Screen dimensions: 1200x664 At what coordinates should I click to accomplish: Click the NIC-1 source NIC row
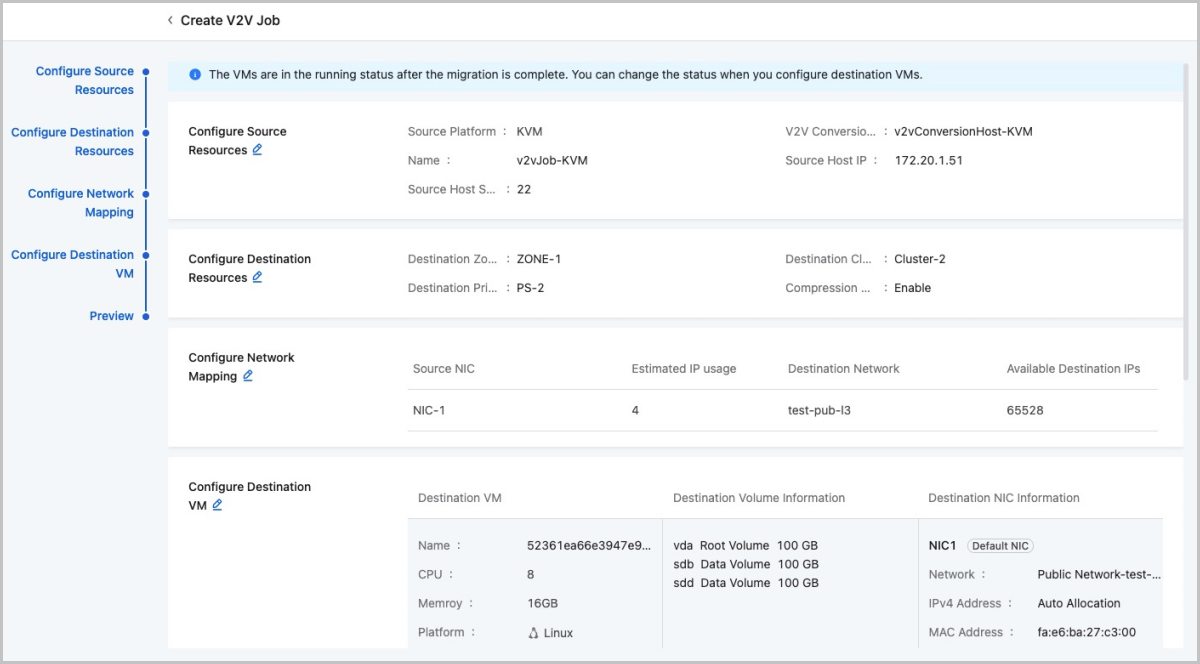pyautogui.click(x=429, y=410)
